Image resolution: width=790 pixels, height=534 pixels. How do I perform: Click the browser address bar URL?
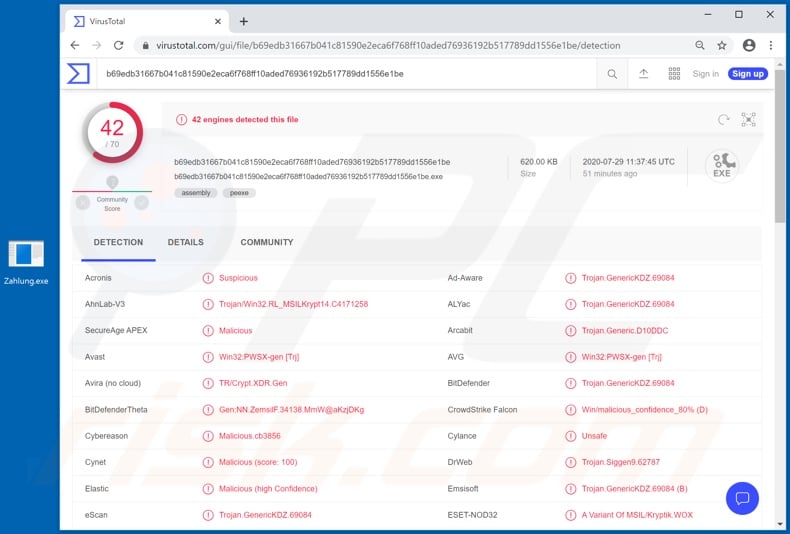[x=388, y=45]
